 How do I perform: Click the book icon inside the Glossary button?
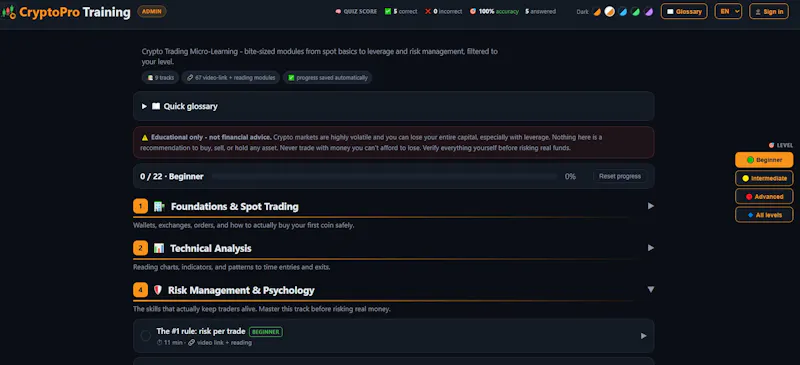click(x=670, y=11)
